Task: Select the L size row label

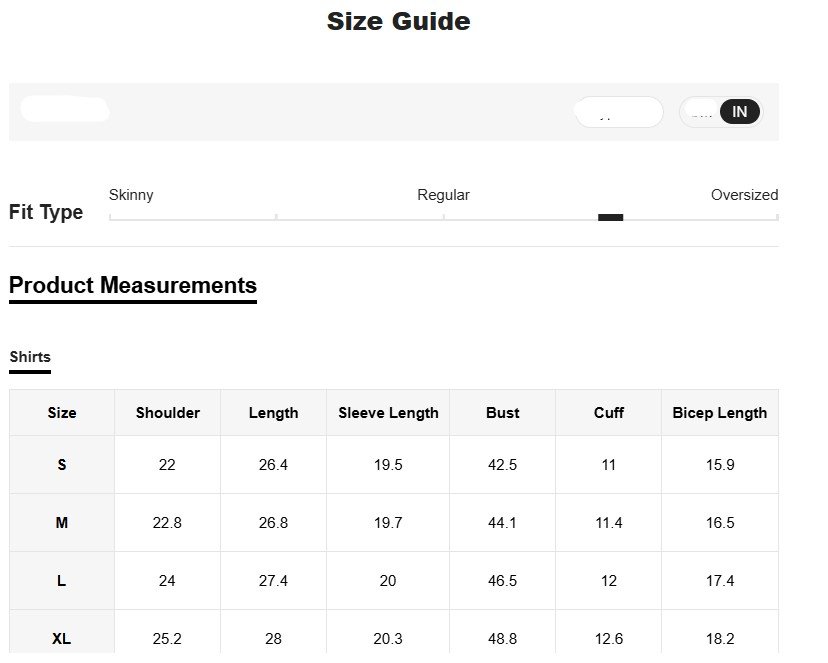Action: (62, 581)
